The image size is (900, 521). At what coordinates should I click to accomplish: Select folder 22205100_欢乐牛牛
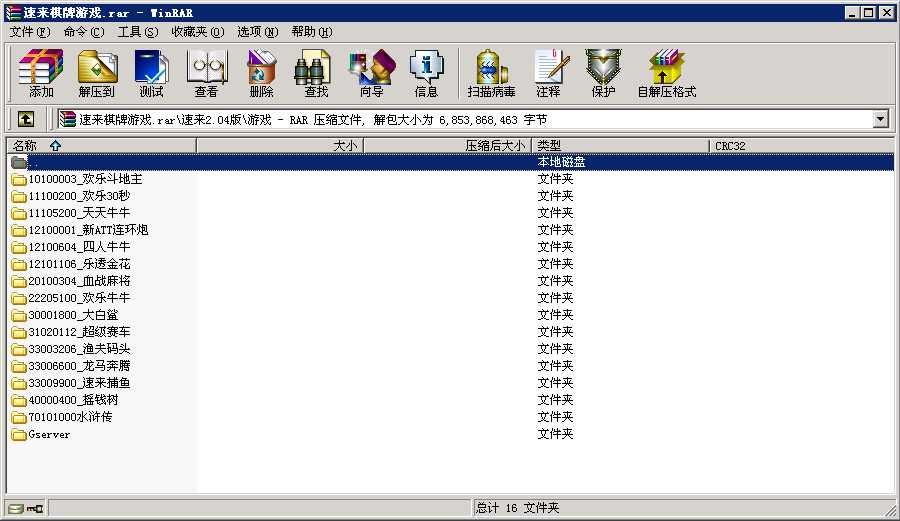(79, 298)
